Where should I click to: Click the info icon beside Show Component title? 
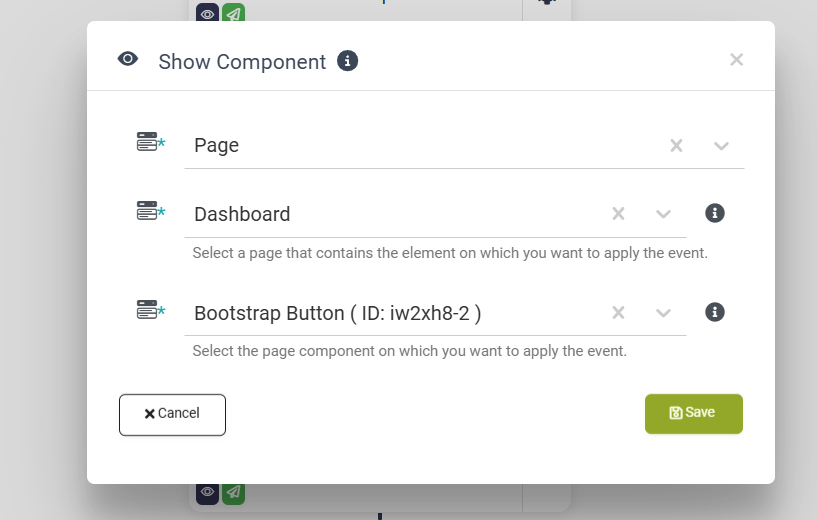coord(348,61)
